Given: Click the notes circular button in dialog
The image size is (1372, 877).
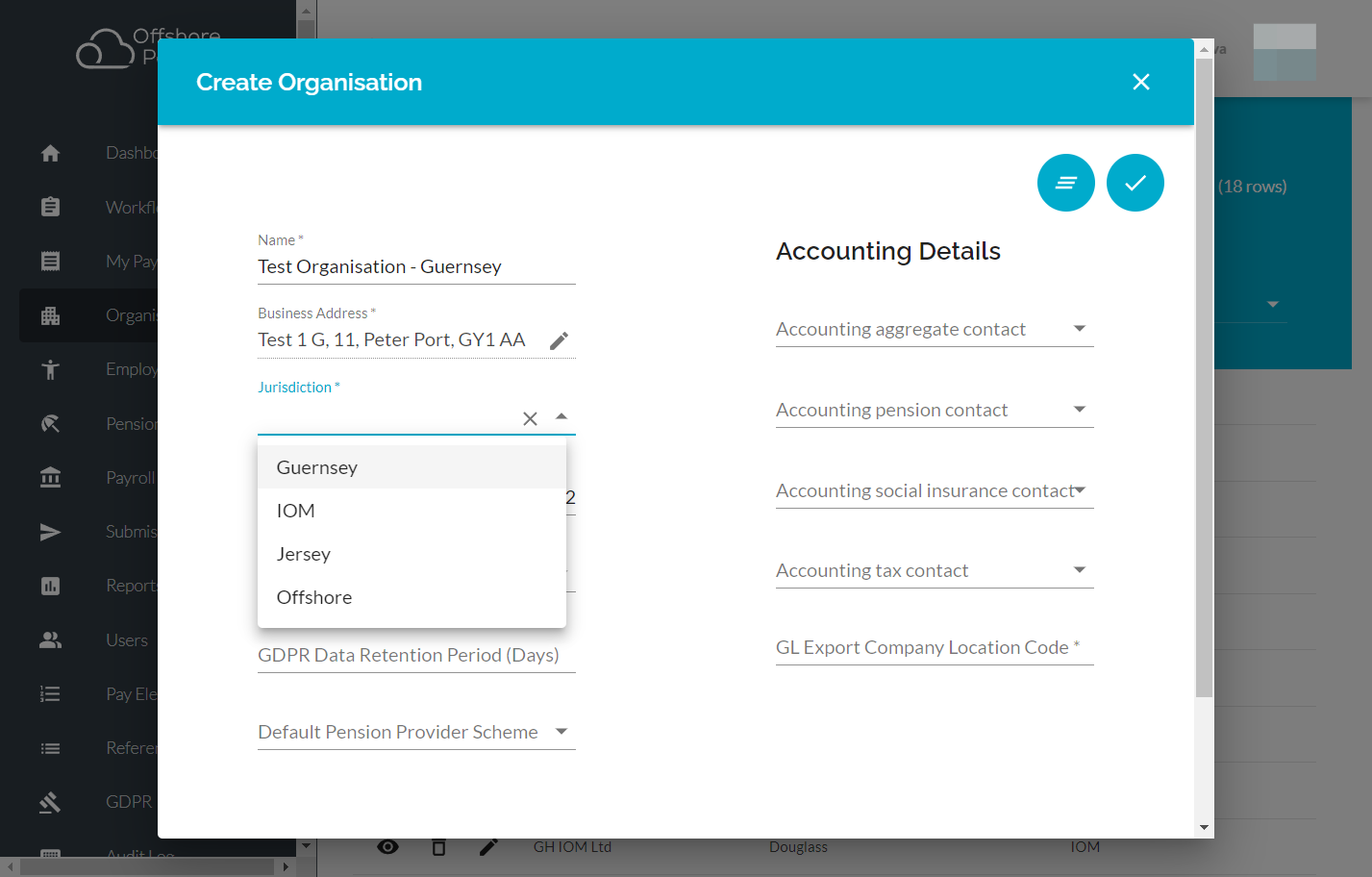Looking at the screenshot, I should click(1066, 183).
